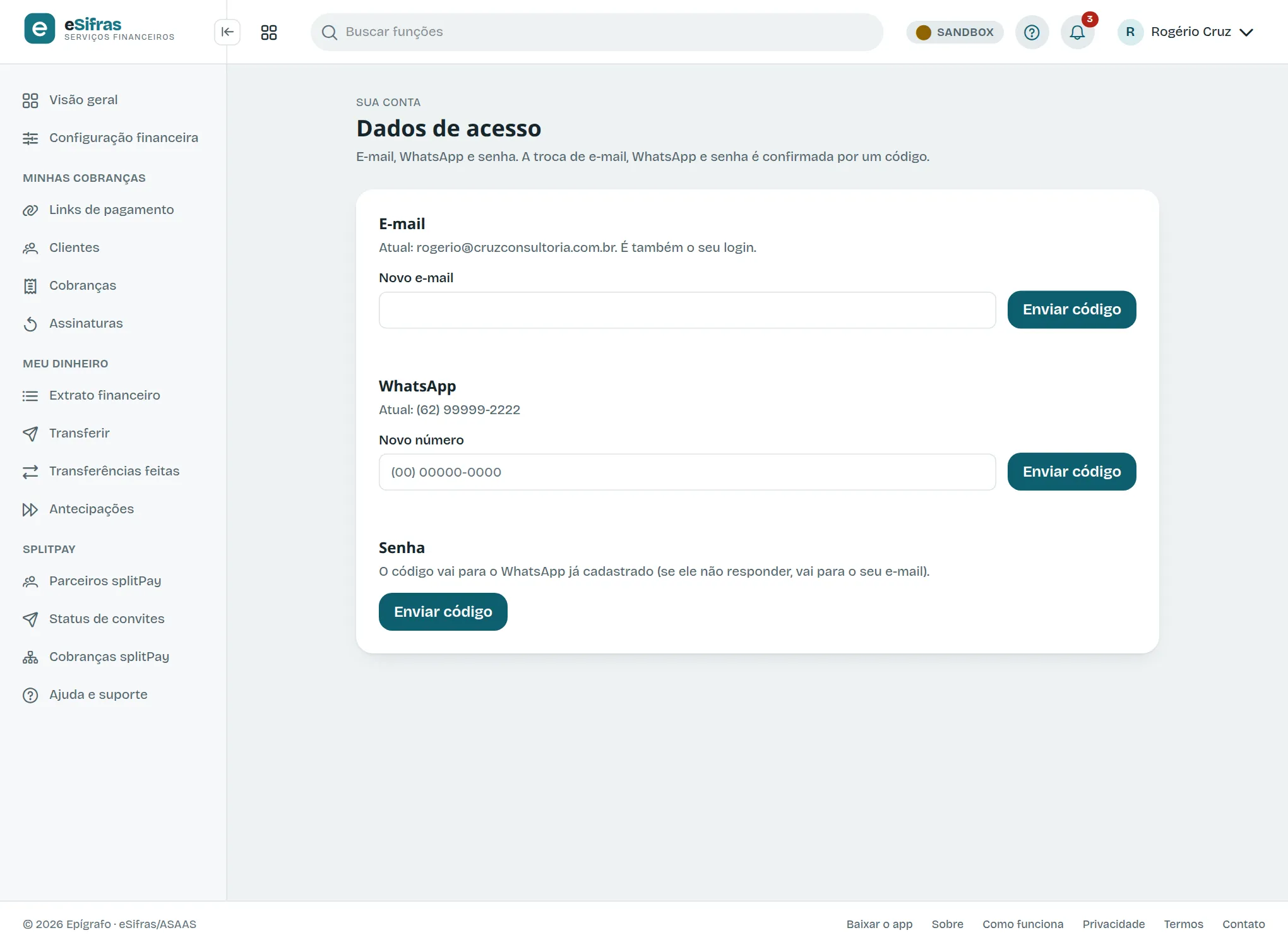The height and width of the screenshot is (947, 1288).
Task: Click the Dados de acesso page title
Action: click(448, 128)
